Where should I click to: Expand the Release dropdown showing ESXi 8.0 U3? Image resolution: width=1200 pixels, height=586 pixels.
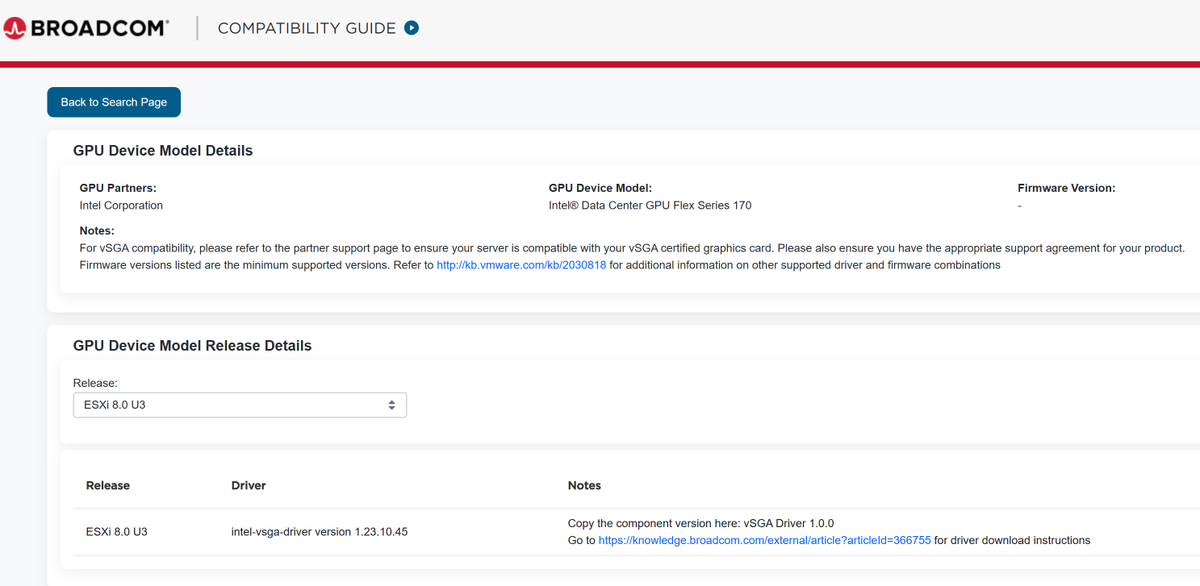pyautogui.click(x=240, y=405)
